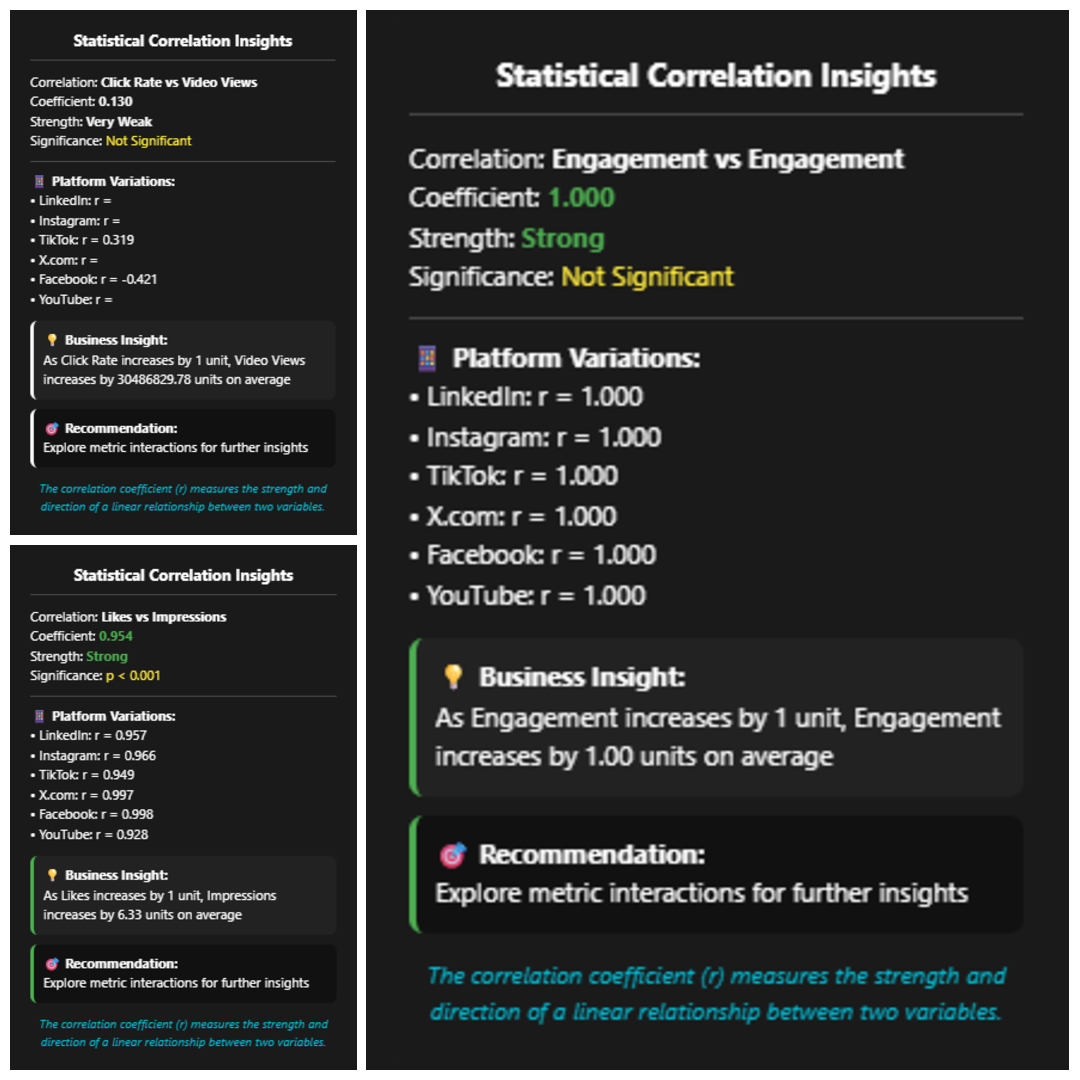Click the Recommendation target icon in the Likes panel

coord(50,963)
